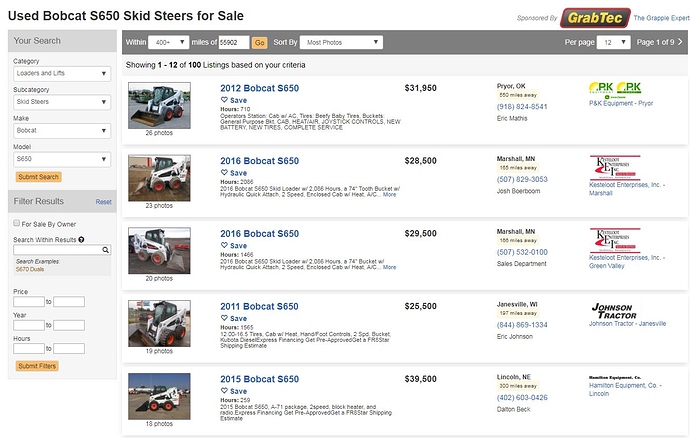Click The Grapple Expert sponsor link
Screen dimensions: 690x438
[661, 18]
